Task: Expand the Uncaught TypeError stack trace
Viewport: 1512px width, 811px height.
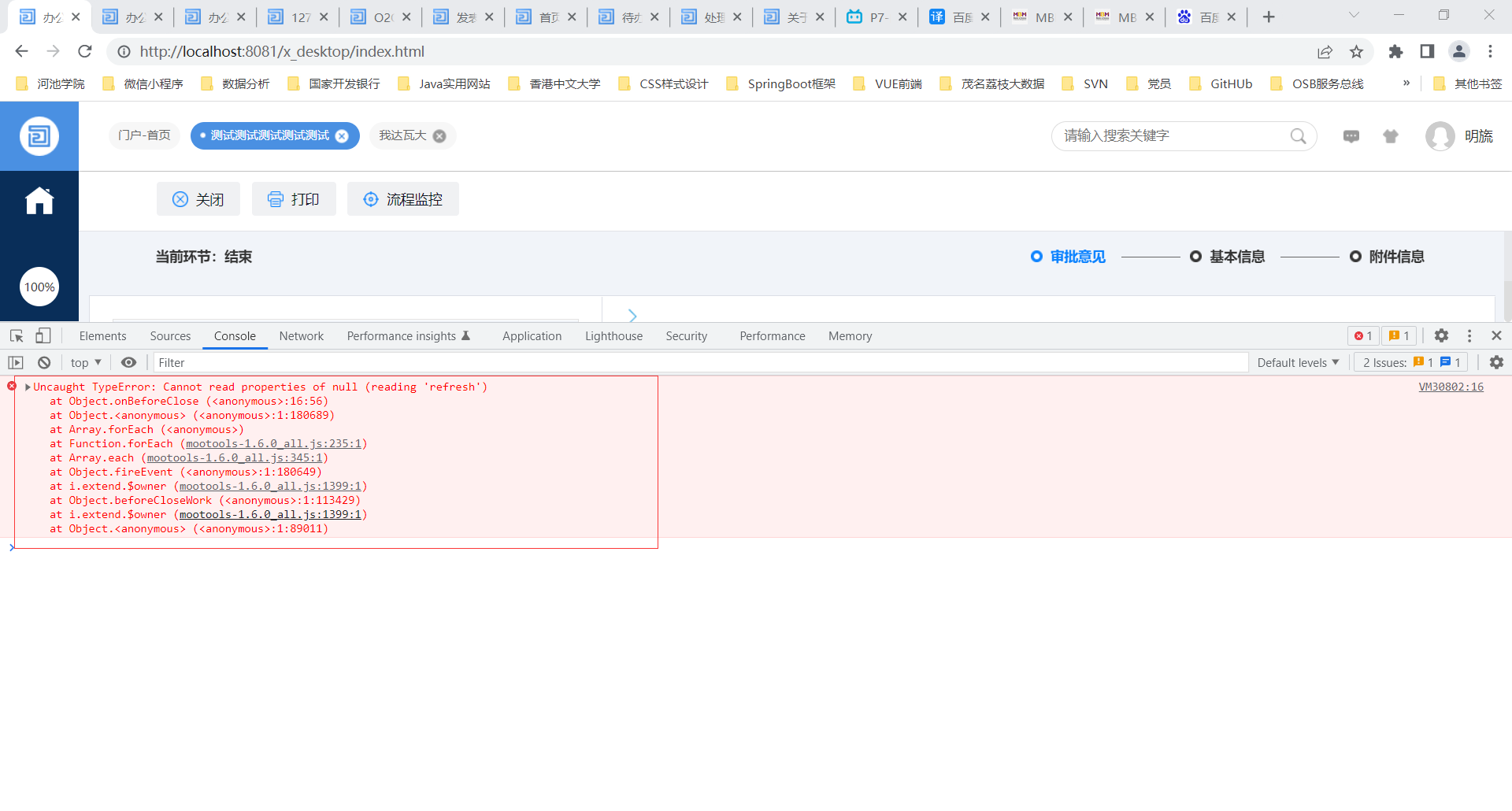Action: pyautogui.click(x=28, y=387)
